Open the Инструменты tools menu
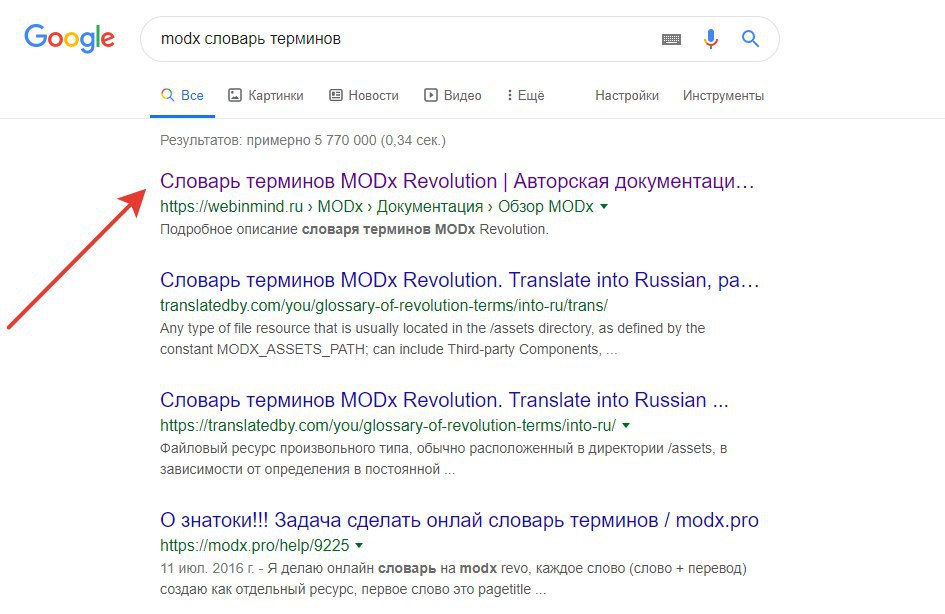 pos(723,96)
